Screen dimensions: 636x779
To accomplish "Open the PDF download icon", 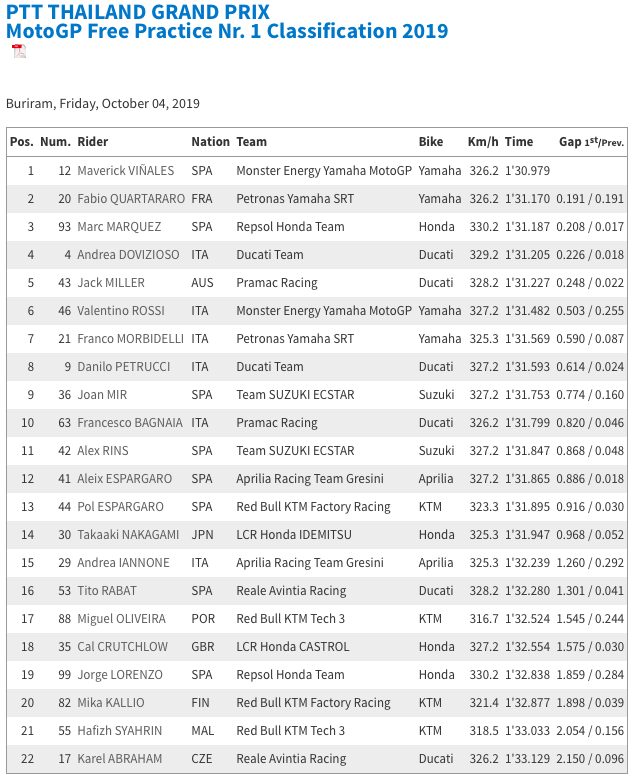I will [x=19, y=51].
